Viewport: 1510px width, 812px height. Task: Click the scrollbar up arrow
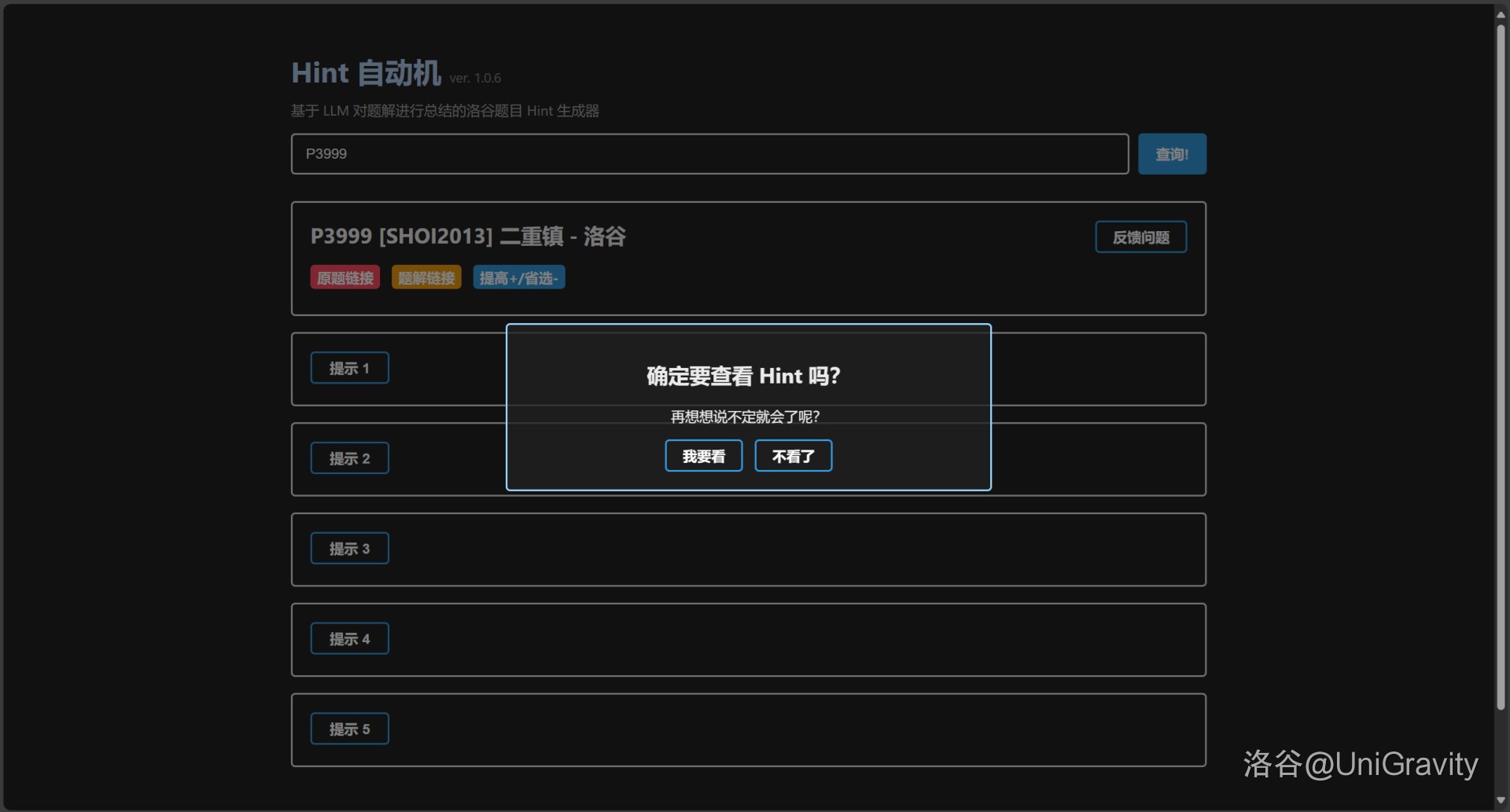click(1501, 14)
